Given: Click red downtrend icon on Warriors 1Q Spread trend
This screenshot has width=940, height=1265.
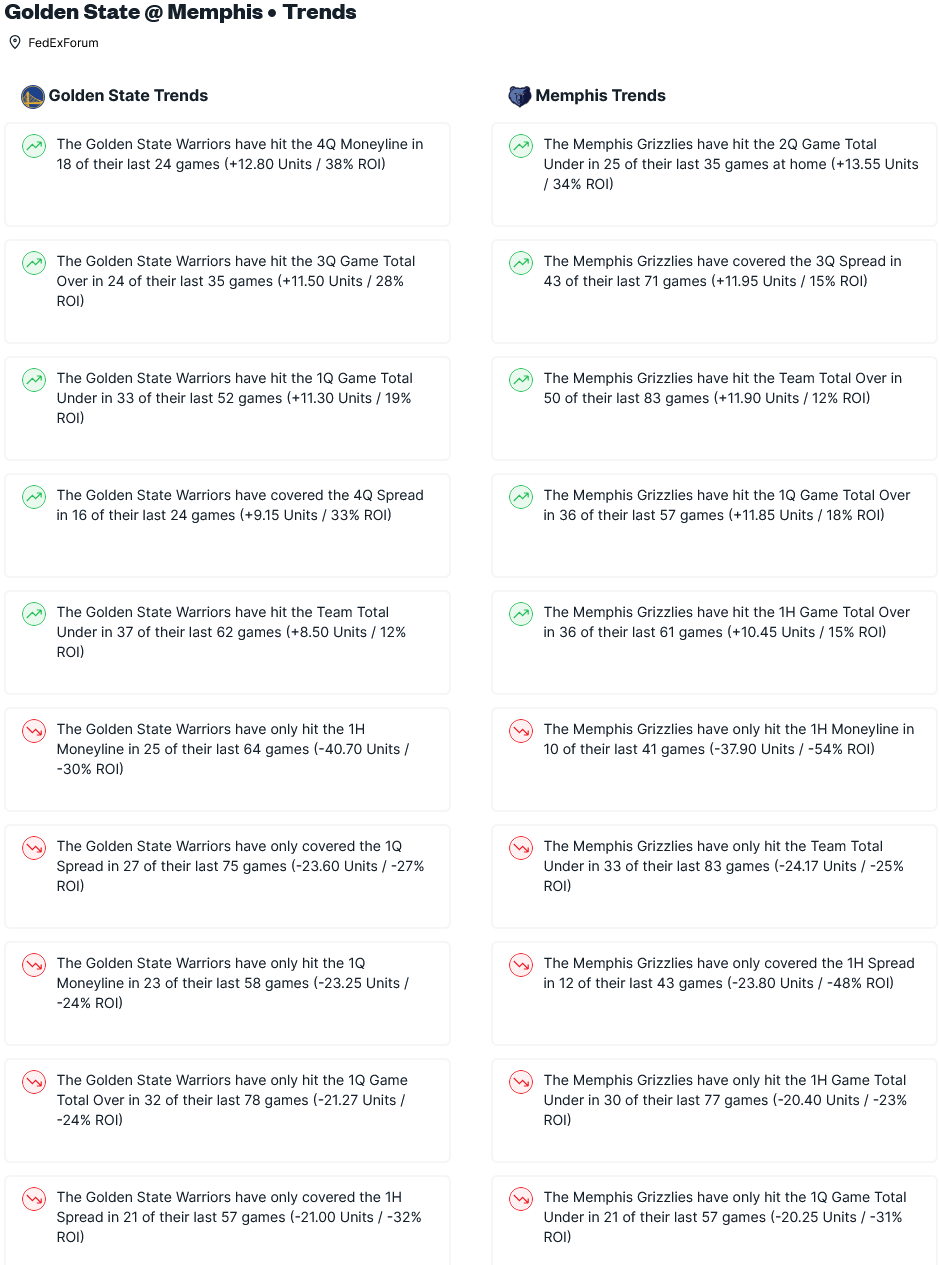Looking at the screenshot, I should click(x=34, y=848).
